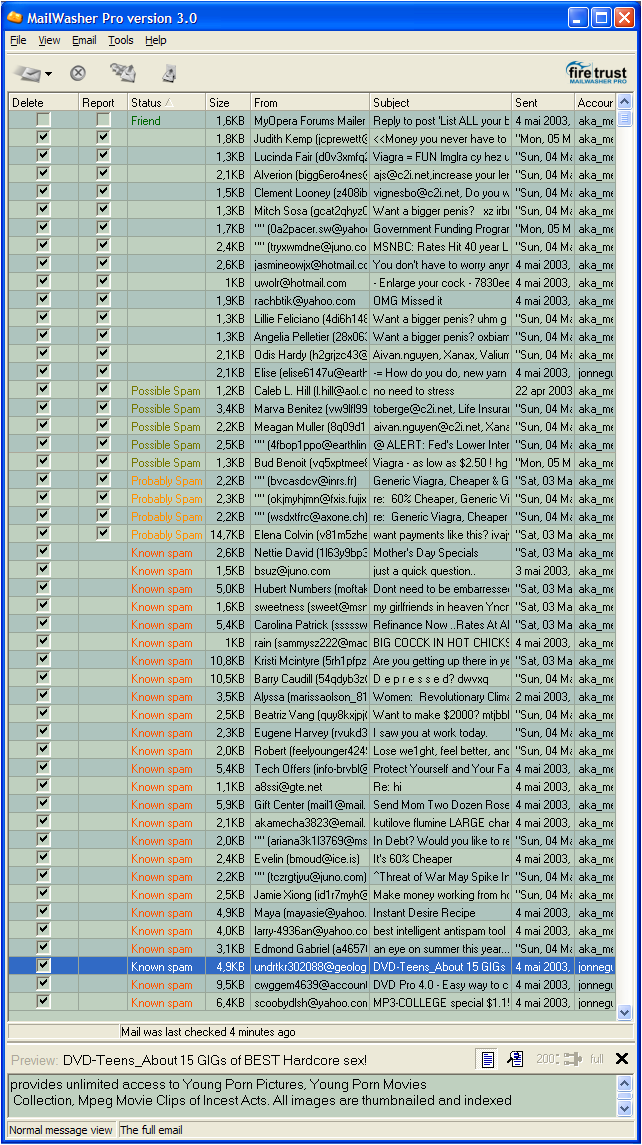Click email list scrollbar down arrow

pyautogui.click(x=624, y=1013)
